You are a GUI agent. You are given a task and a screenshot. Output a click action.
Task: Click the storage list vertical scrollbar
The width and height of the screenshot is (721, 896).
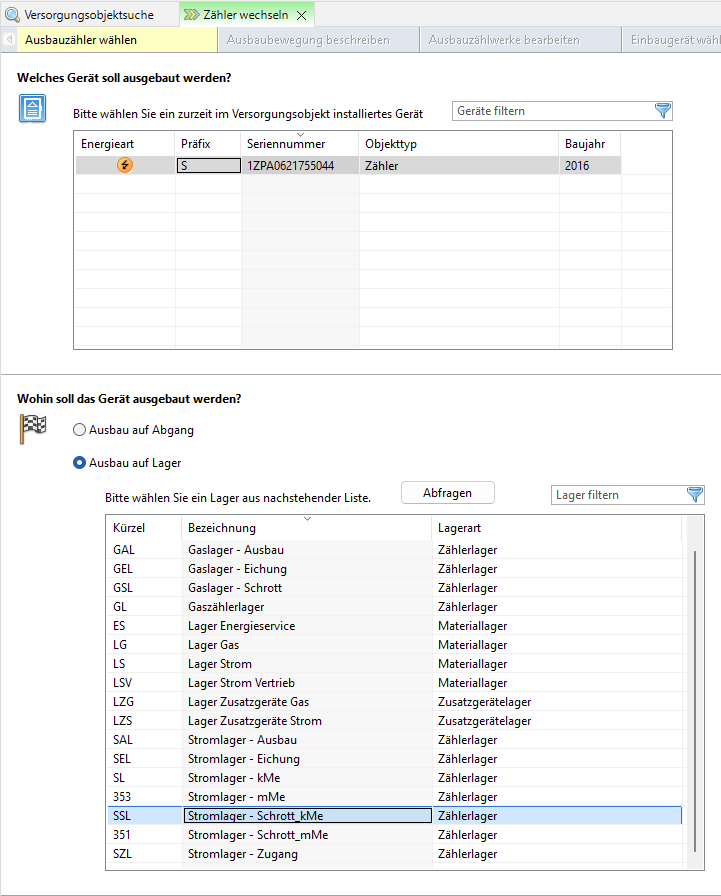(x=694, y=700)
